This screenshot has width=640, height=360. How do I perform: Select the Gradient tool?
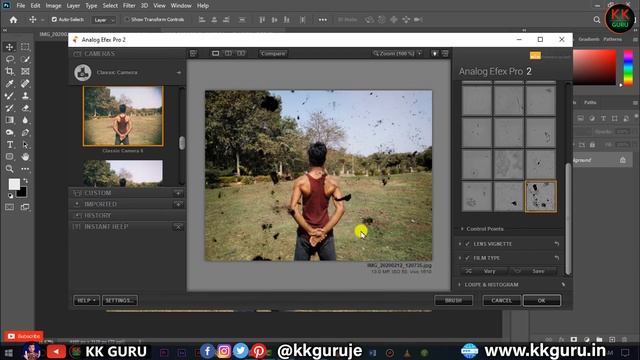tap(9, 120)
